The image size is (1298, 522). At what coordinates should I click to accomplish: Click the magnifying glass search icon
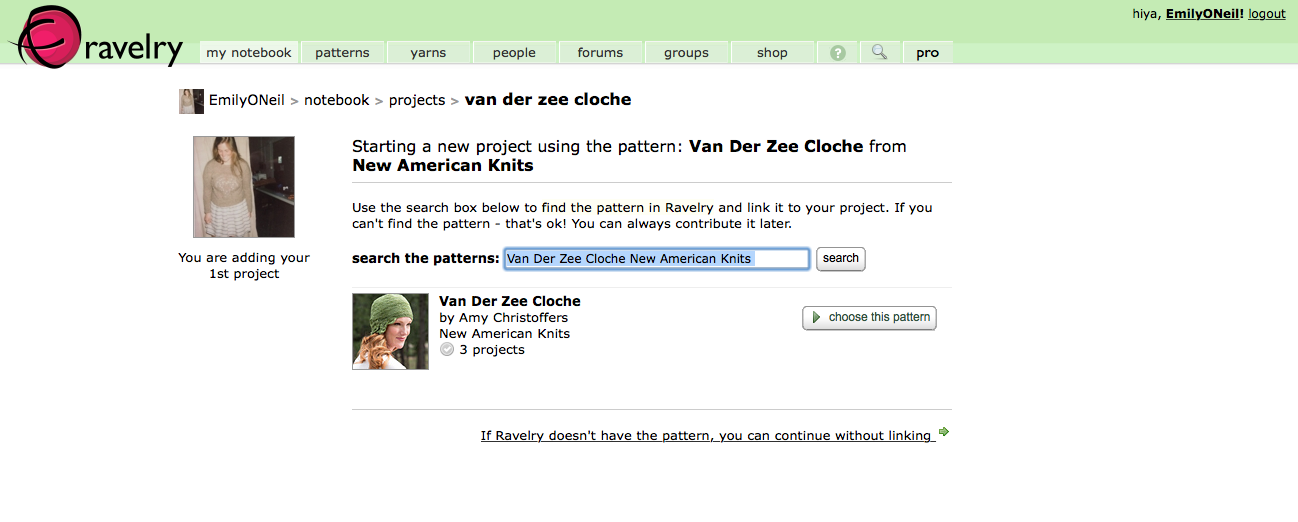[879, 52]
